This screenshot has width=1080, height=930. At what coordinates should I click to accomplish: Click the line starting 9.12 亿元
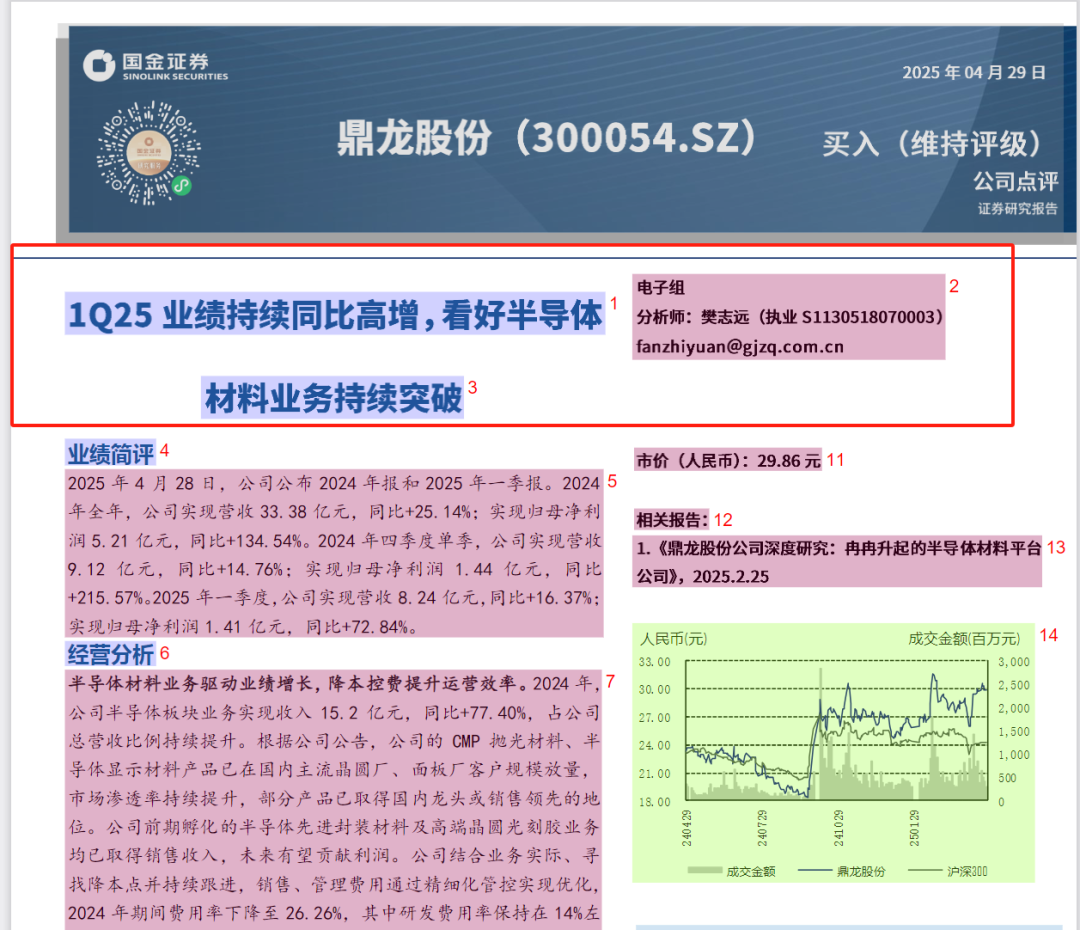tap(334, 569)
